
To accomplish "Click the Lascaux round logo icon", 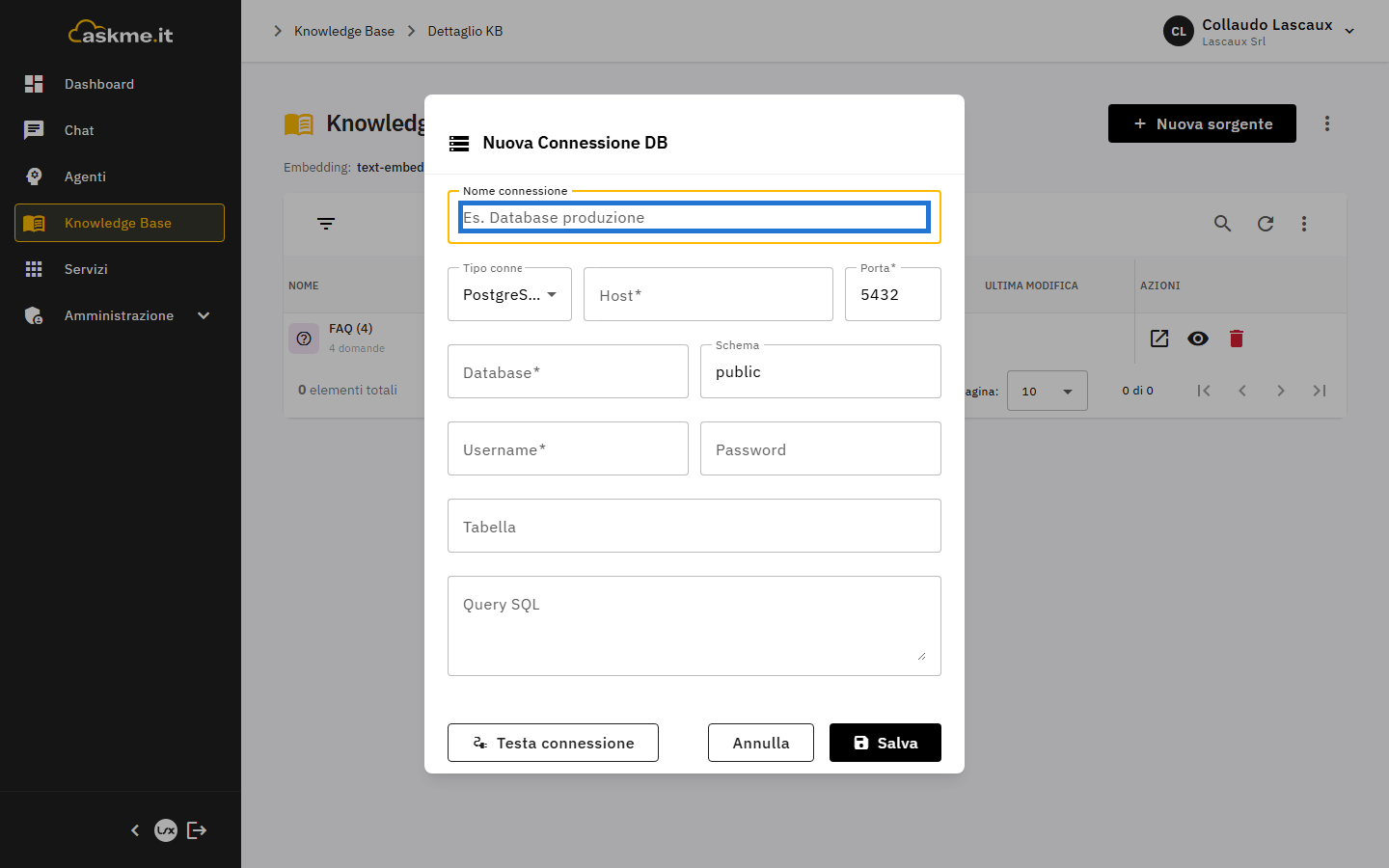I will [166, 830].
